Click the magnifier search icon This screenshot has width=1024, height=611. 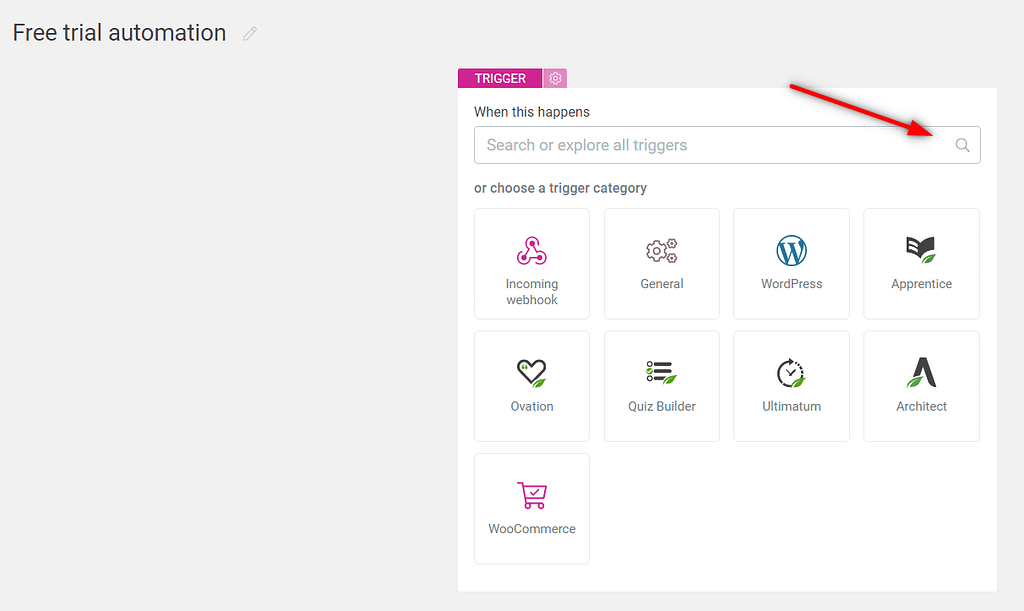[962, 145]
